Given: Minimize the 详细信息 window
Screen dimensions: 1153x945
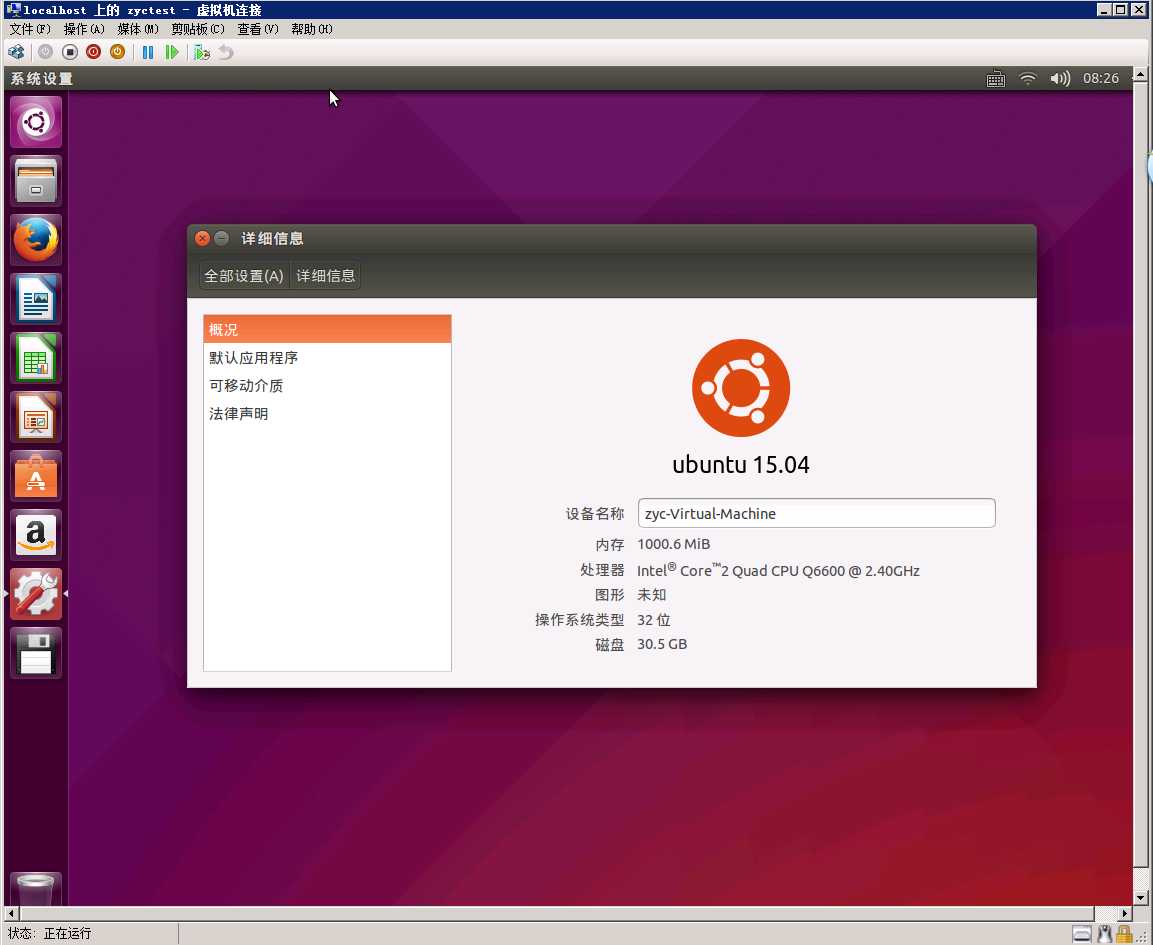Looking at the screenshot, I should point(221,238).
